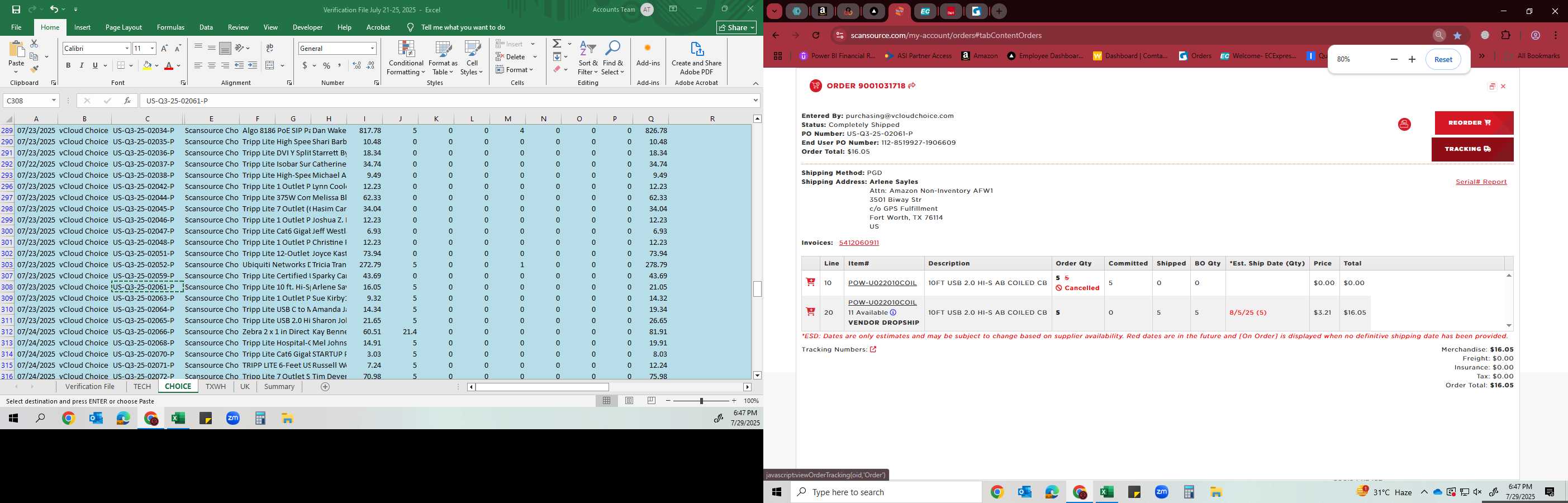Click the share arrow next to Order 9001031718
Image resolution: width=1568 pixels, height=503 pixels.
pos(912,86)
